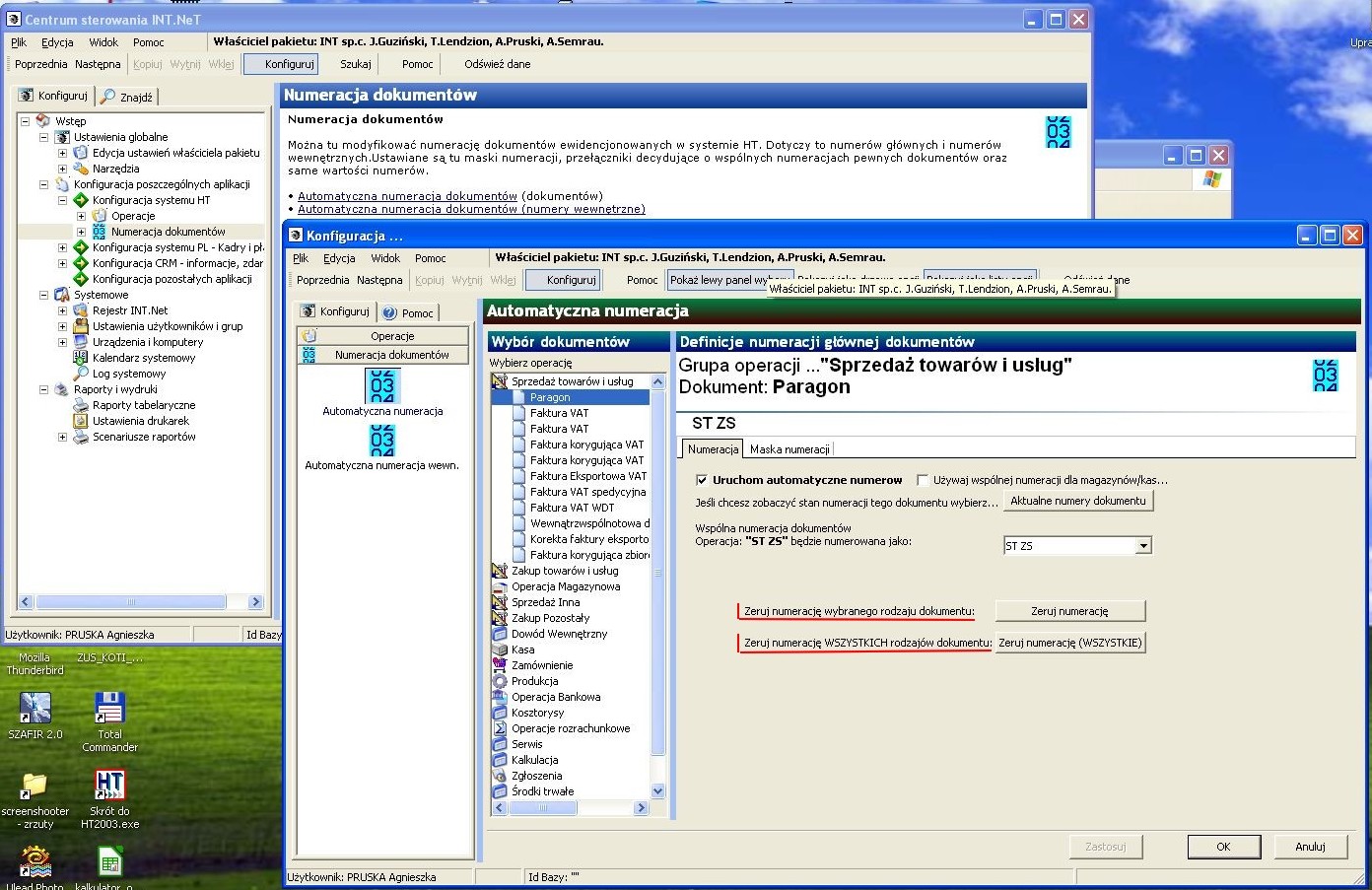Open the Widok menu in Konfiguracja window
The height and width of the screenshot is (890, 1372).
(385, 258)
